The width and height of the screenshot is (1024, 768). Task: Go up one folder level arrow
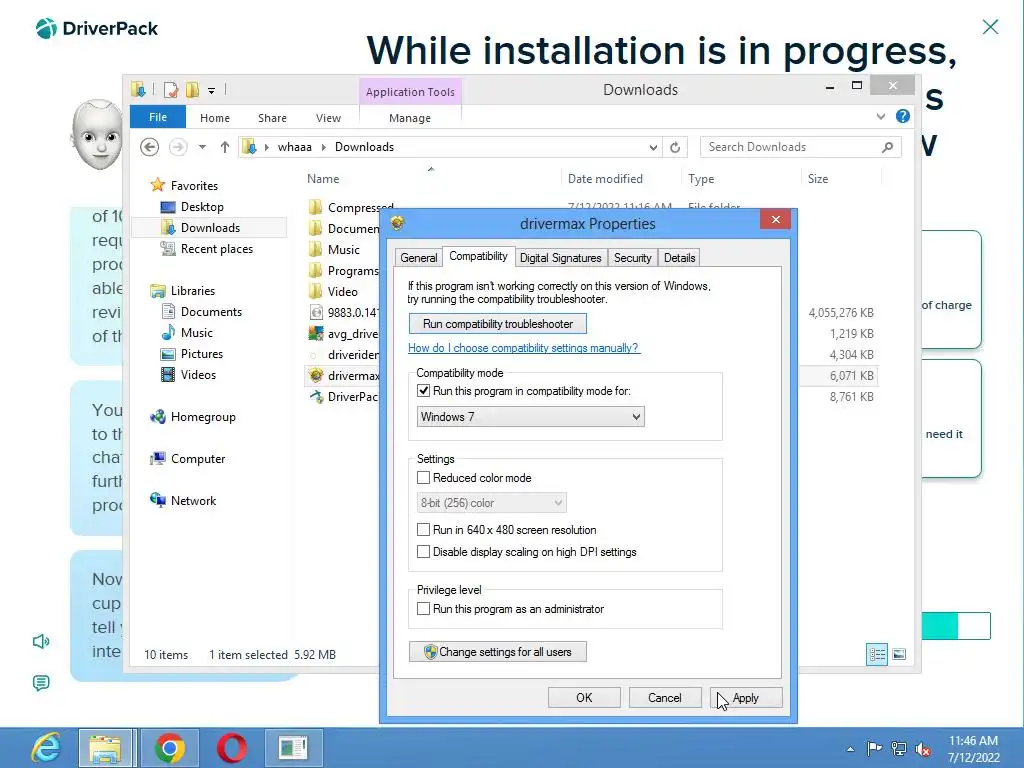(x=225, y=147)
